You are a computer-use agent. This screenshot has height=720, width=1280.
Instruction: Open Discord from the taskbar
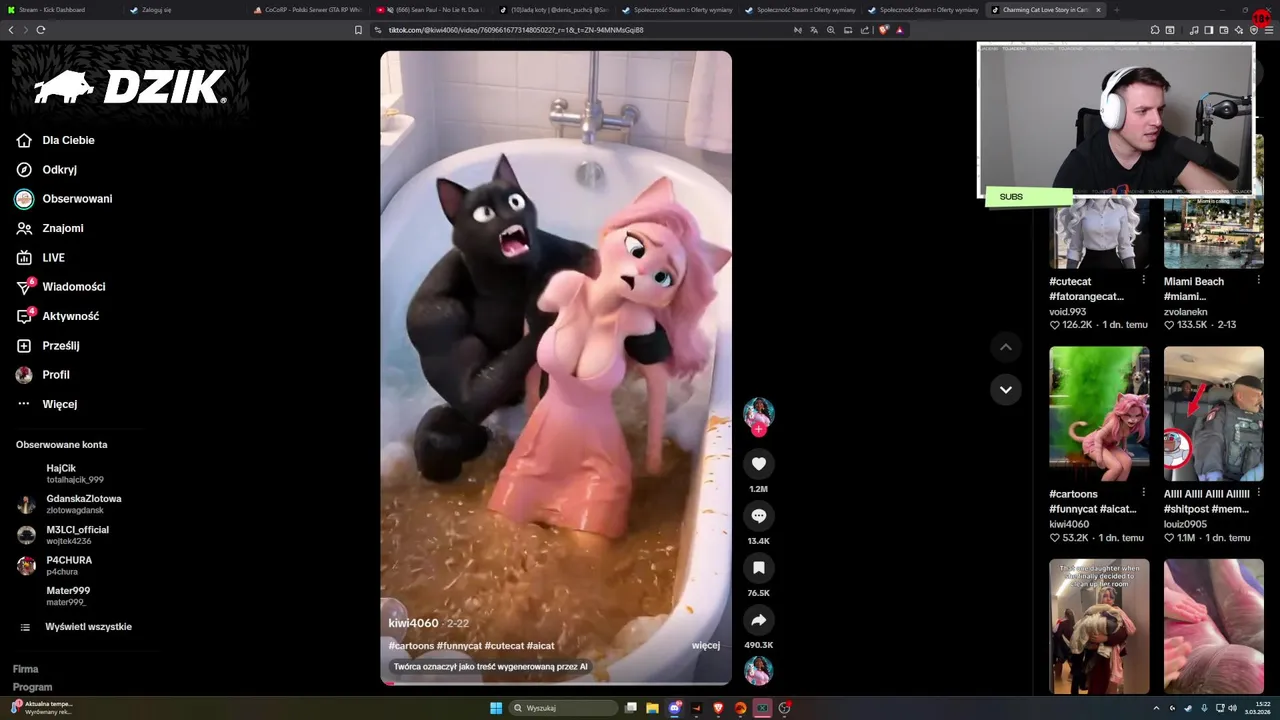point(675,708)
